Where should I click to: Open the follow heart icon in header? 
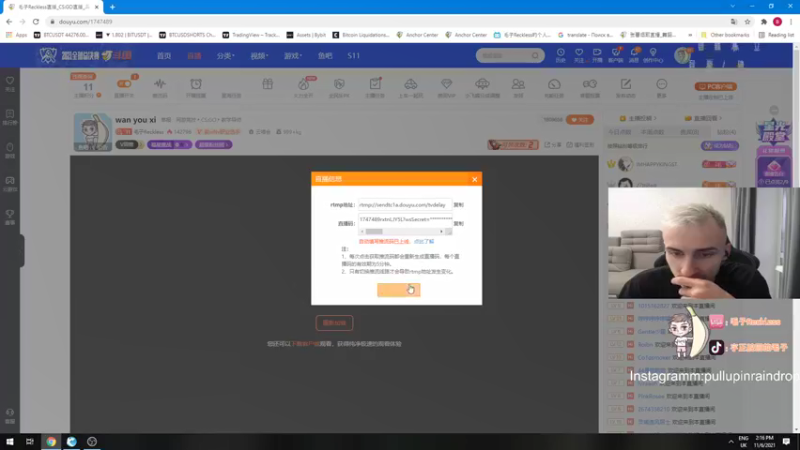[x=579, y=55]
